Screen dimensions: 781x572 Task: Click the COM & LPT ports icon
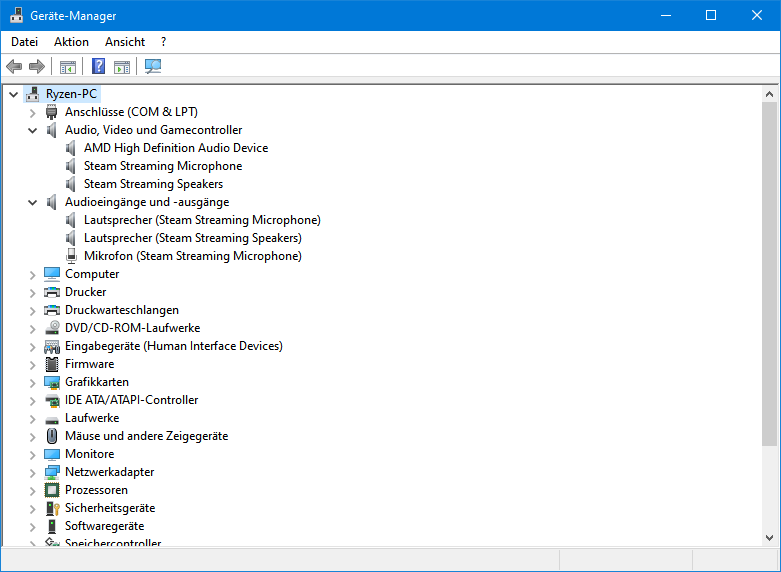(x=52, y=112)
